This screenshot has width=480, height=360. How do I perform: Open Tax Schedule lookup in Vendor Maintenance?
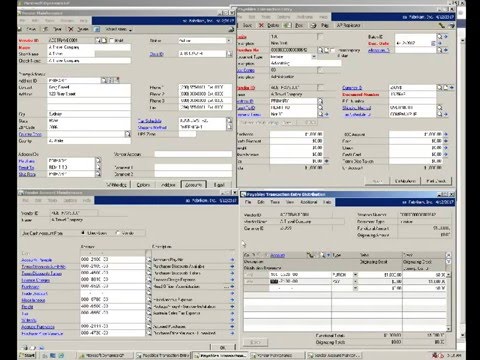point(229,121)
